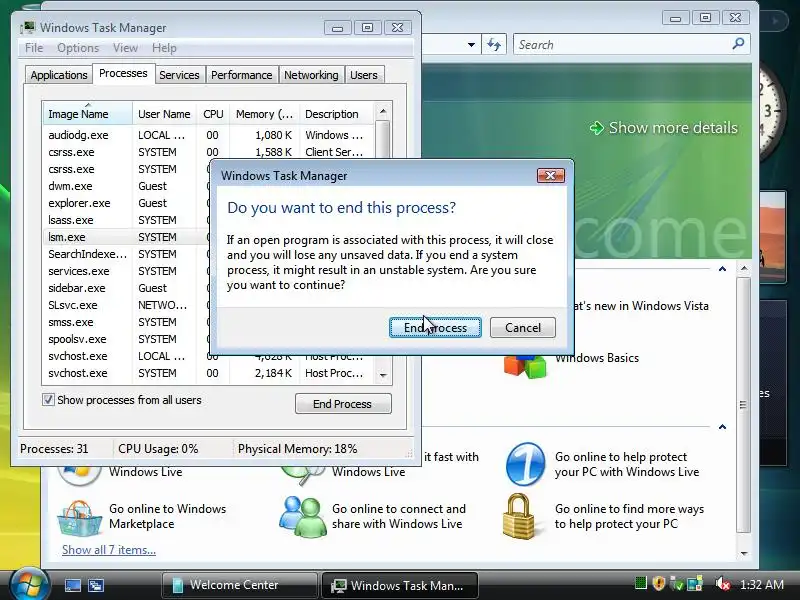800x600 pixels.
Task: Open Windows Marketplace basket icon
Action: pos(79,518)
